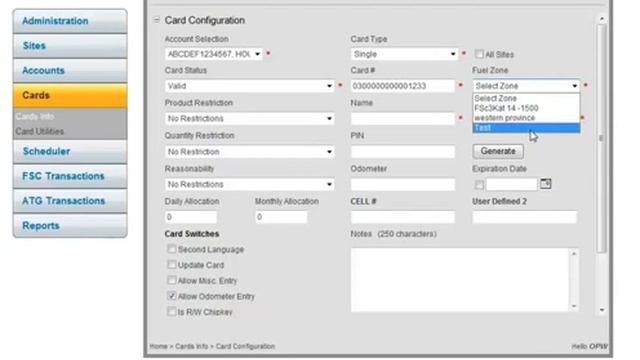Click the main panel vertical scrollbar thumb
This screenshot has height=360, width=640.
pos(602,139)
